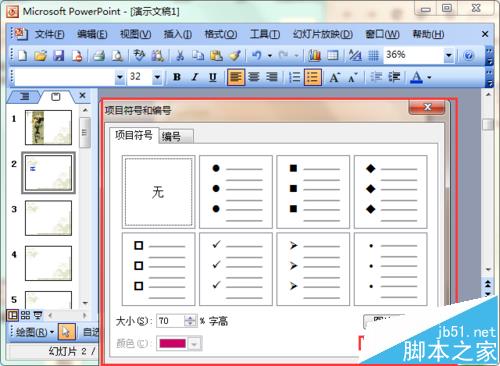Open the 格式(O) menu

tap(221, 34)
